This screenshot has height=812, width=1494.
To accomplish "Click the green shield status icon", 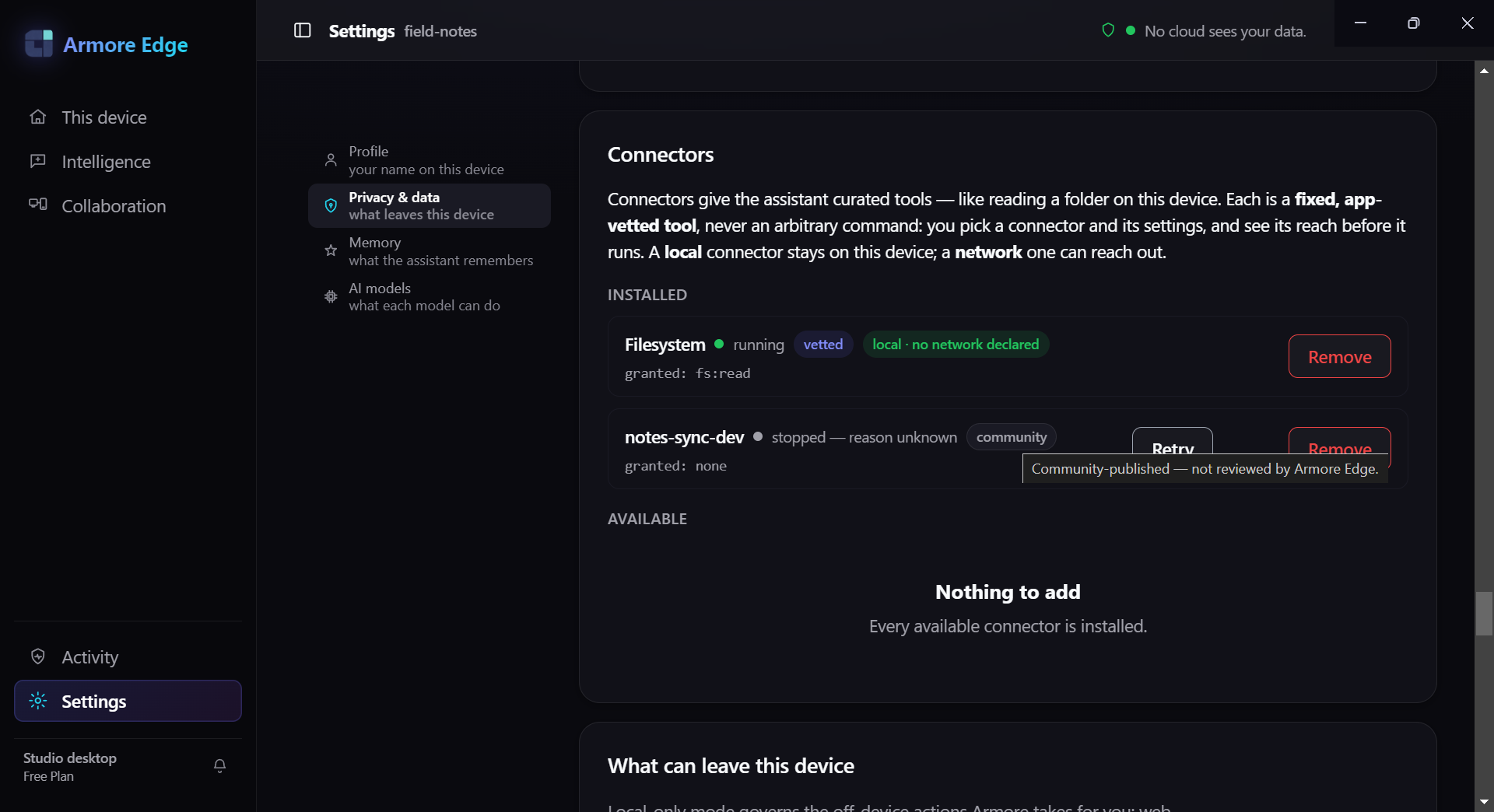I will [x=1108, y=30].
